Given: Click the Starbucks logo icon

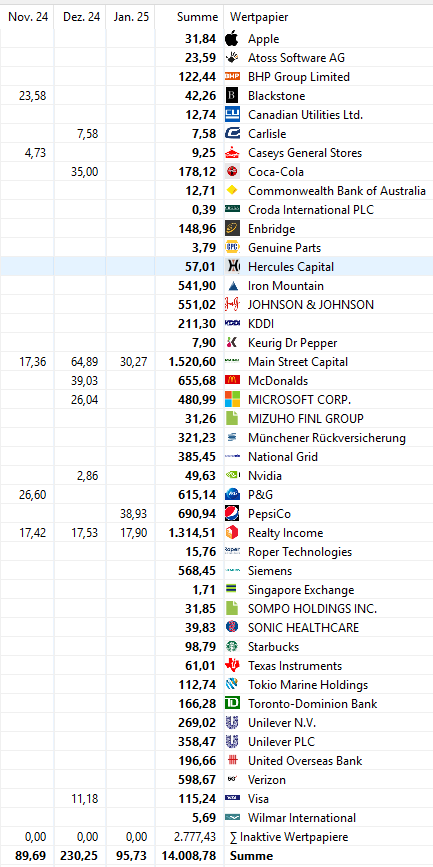Looking at the screenshot, I should click(x=232, y=647).
